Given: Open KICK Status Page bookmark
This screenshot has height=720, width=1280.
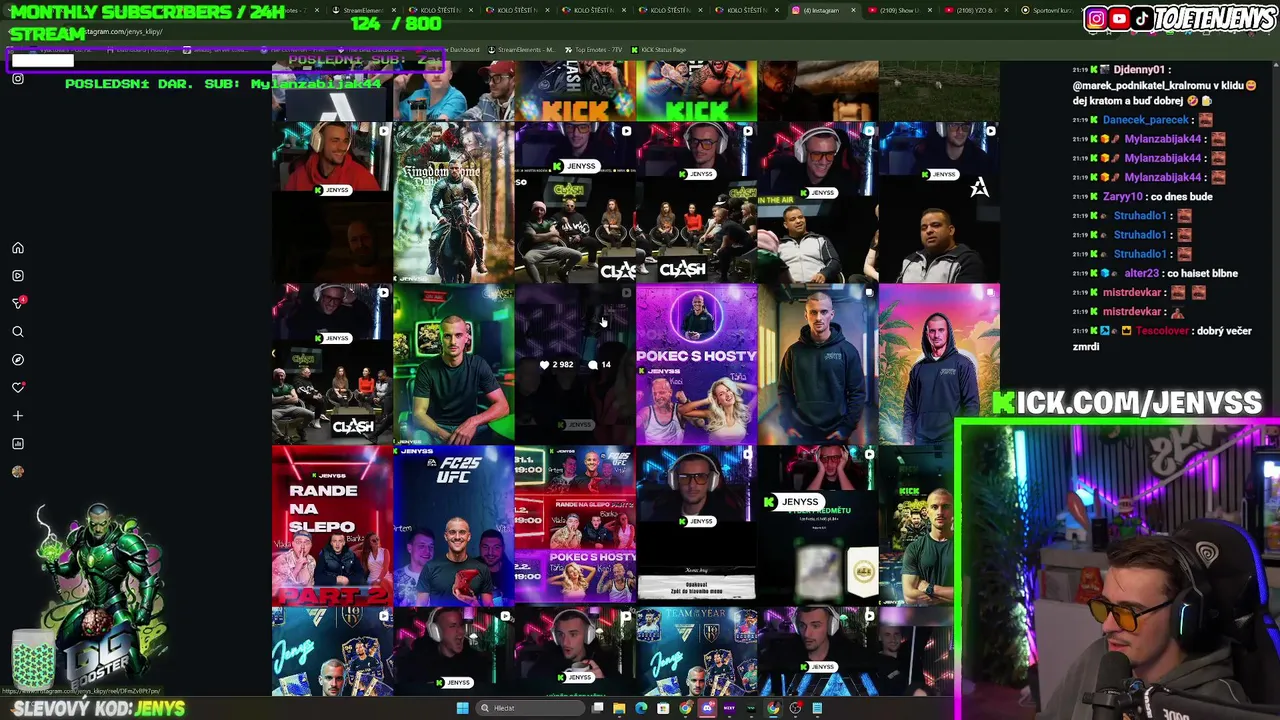Looking at the screenshot, I should coord(657,50).
